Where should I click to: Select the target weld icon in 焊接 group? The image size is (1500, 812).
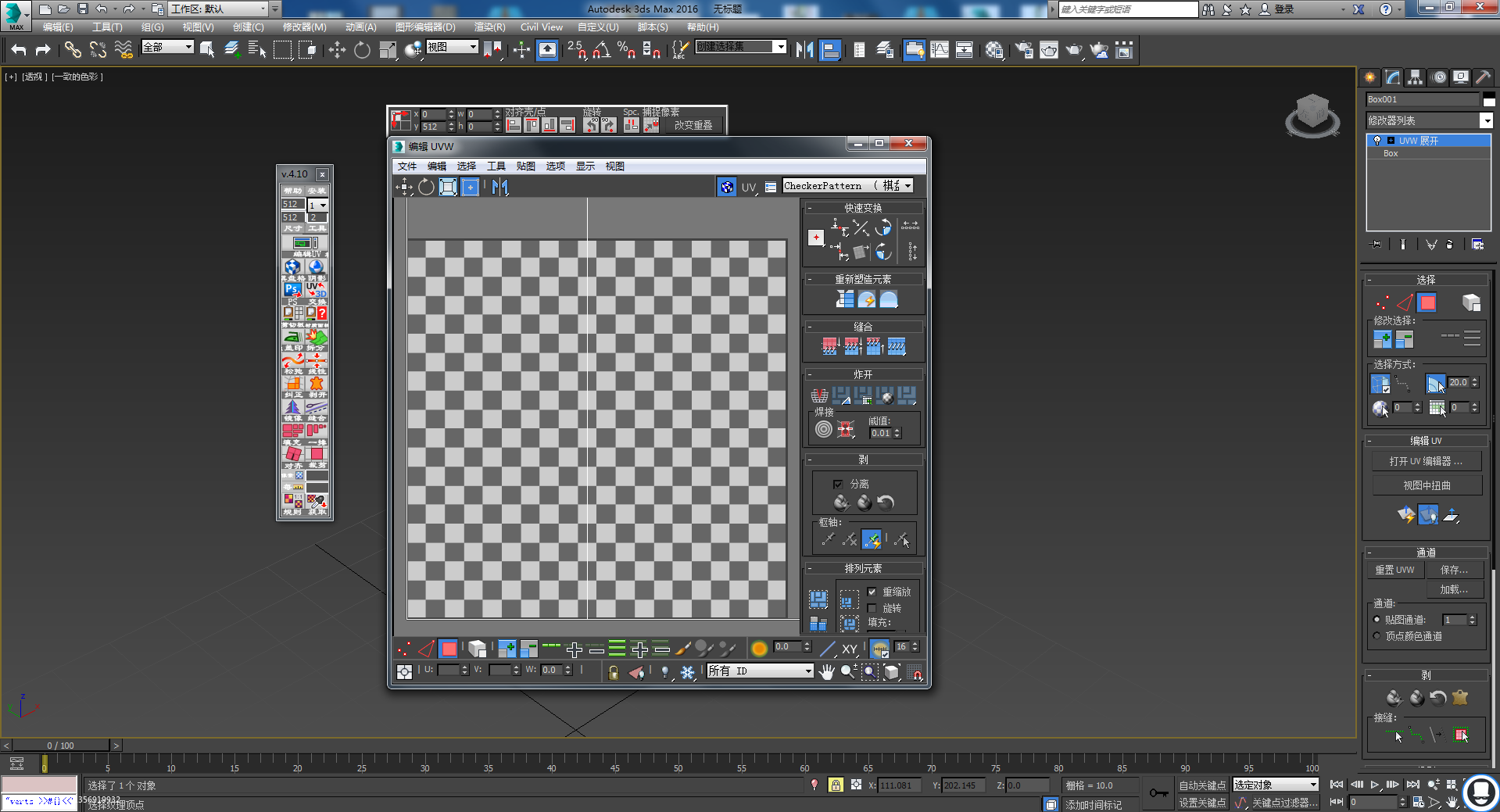[x=846, y=428]
